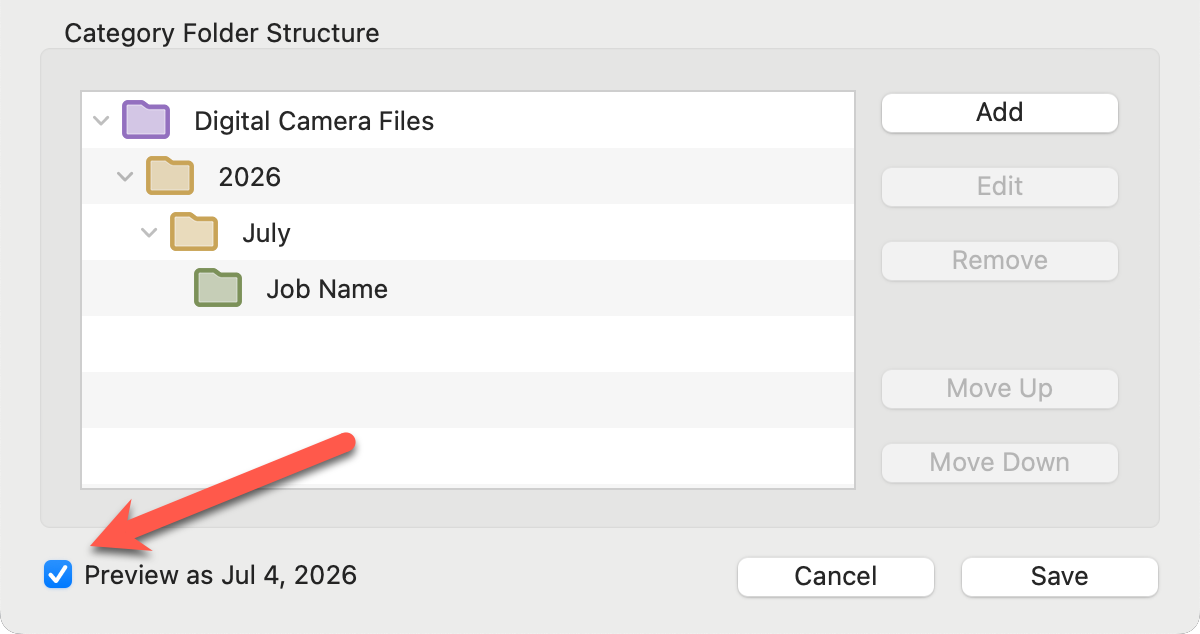Click the Remove button
The width and height of the screenshot is (1200, 634).
(999, 261)
